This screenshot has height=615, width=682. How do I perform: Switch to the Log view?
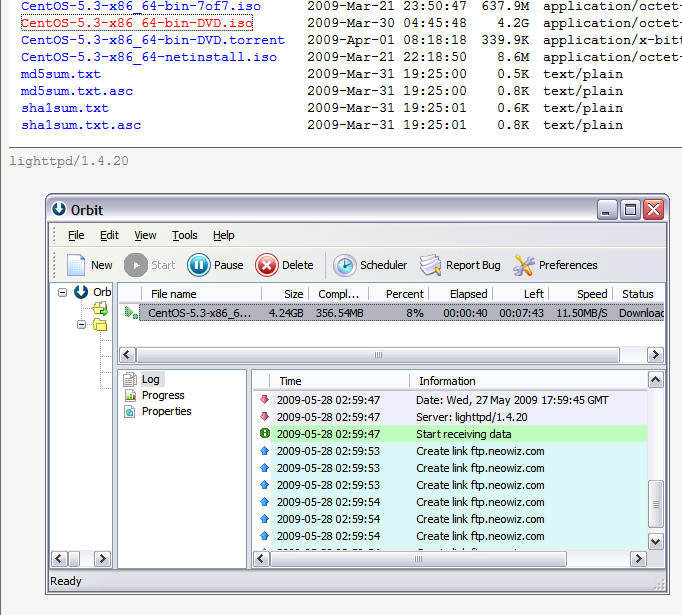(150, 379)
